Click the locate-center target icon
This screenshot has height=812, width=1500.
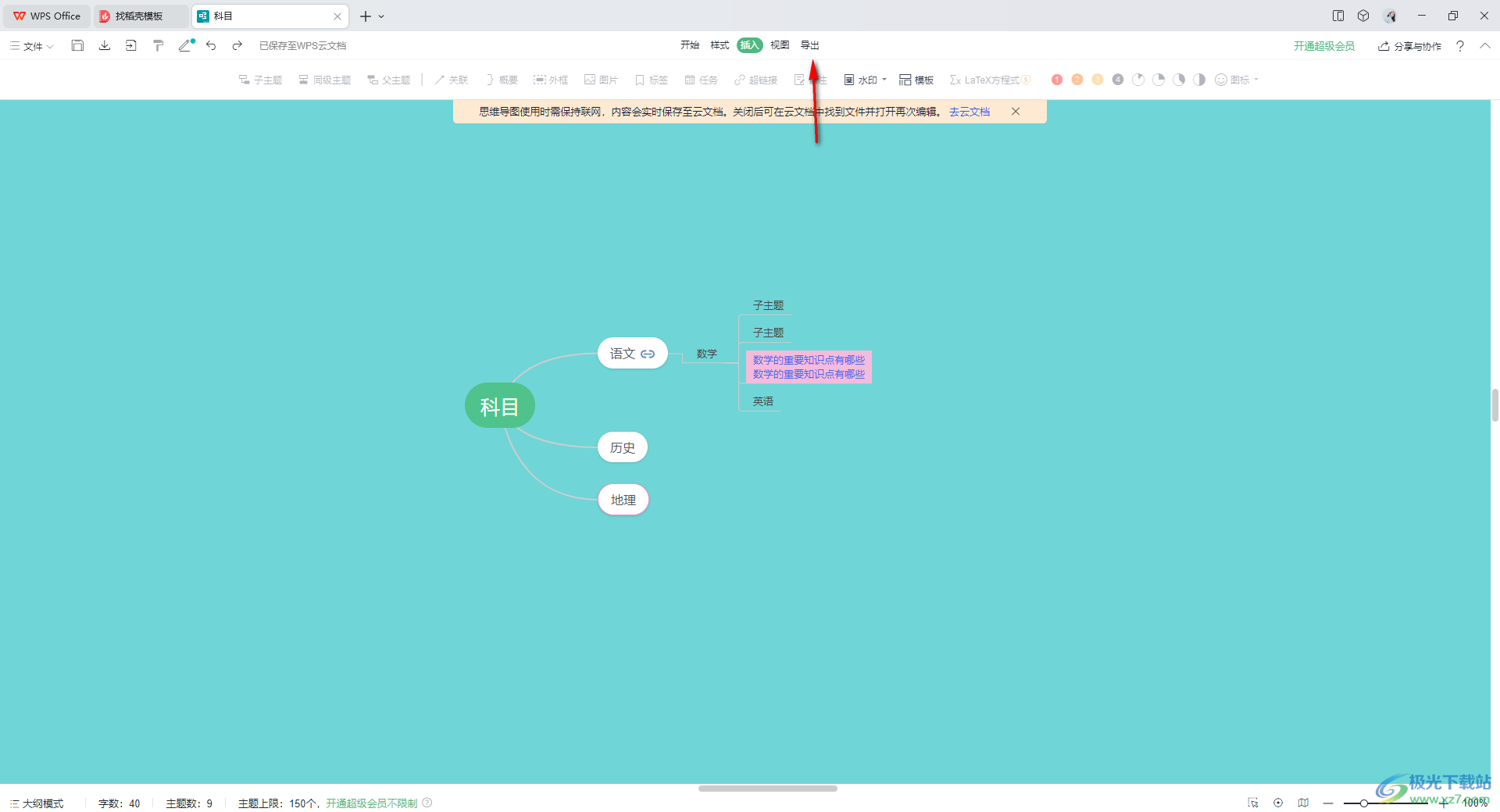(x=1278, y=803)
